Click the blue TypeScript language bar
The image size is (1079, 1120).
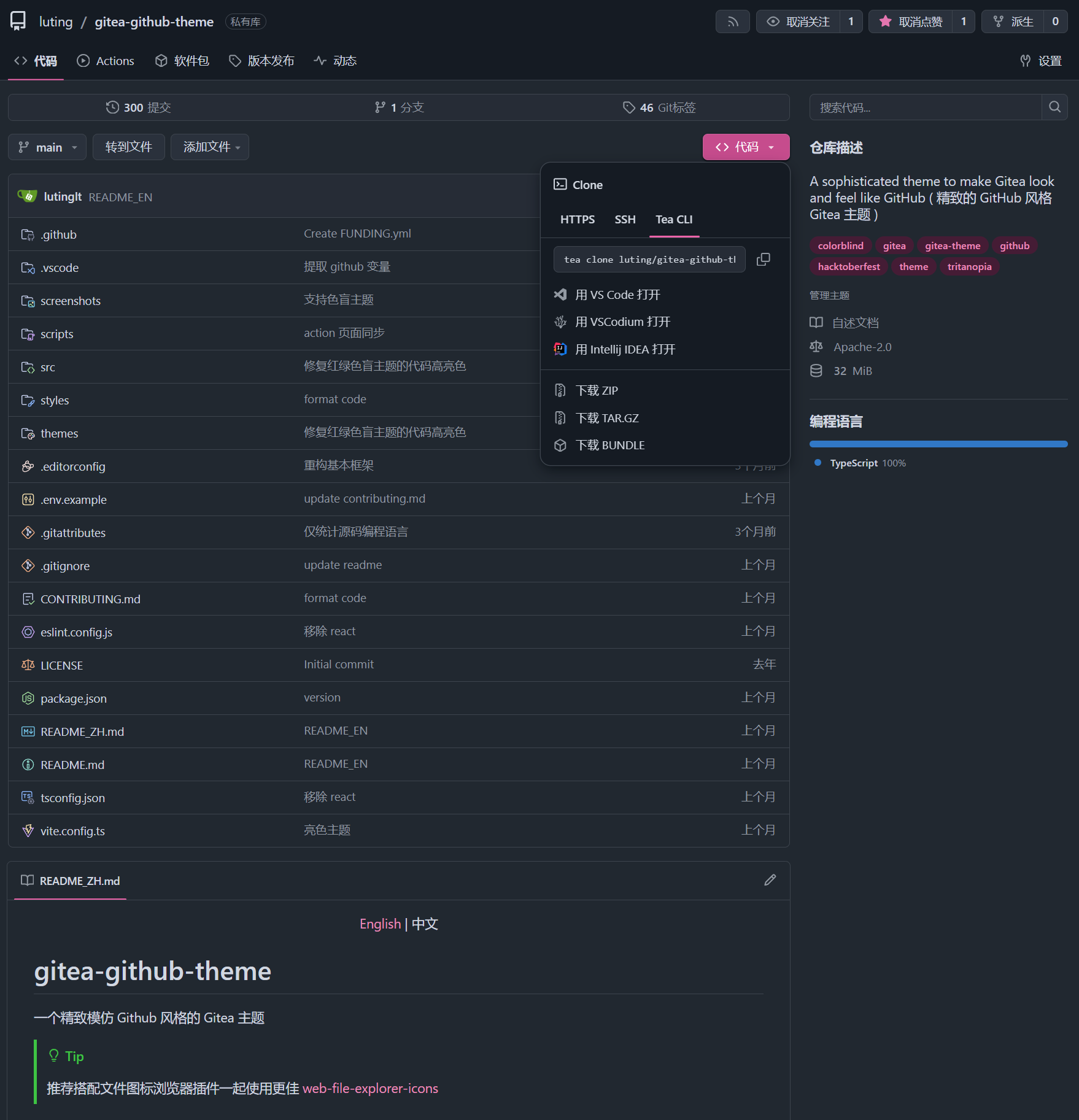(938, 444)
